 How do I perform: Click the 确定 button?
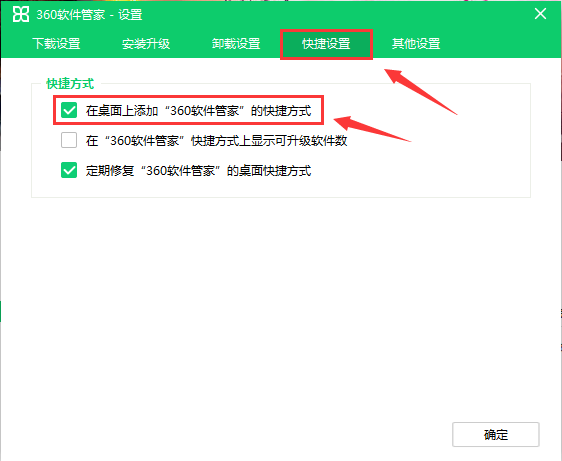tap(496, 434)
